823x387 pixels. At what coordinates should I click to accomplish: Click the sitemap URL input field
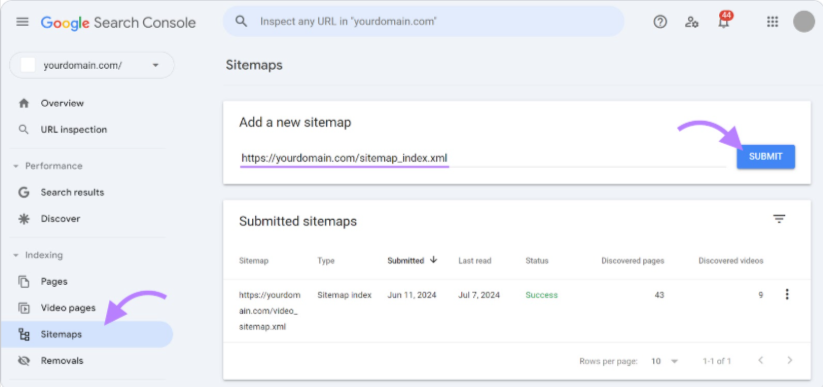click(483, 158)
